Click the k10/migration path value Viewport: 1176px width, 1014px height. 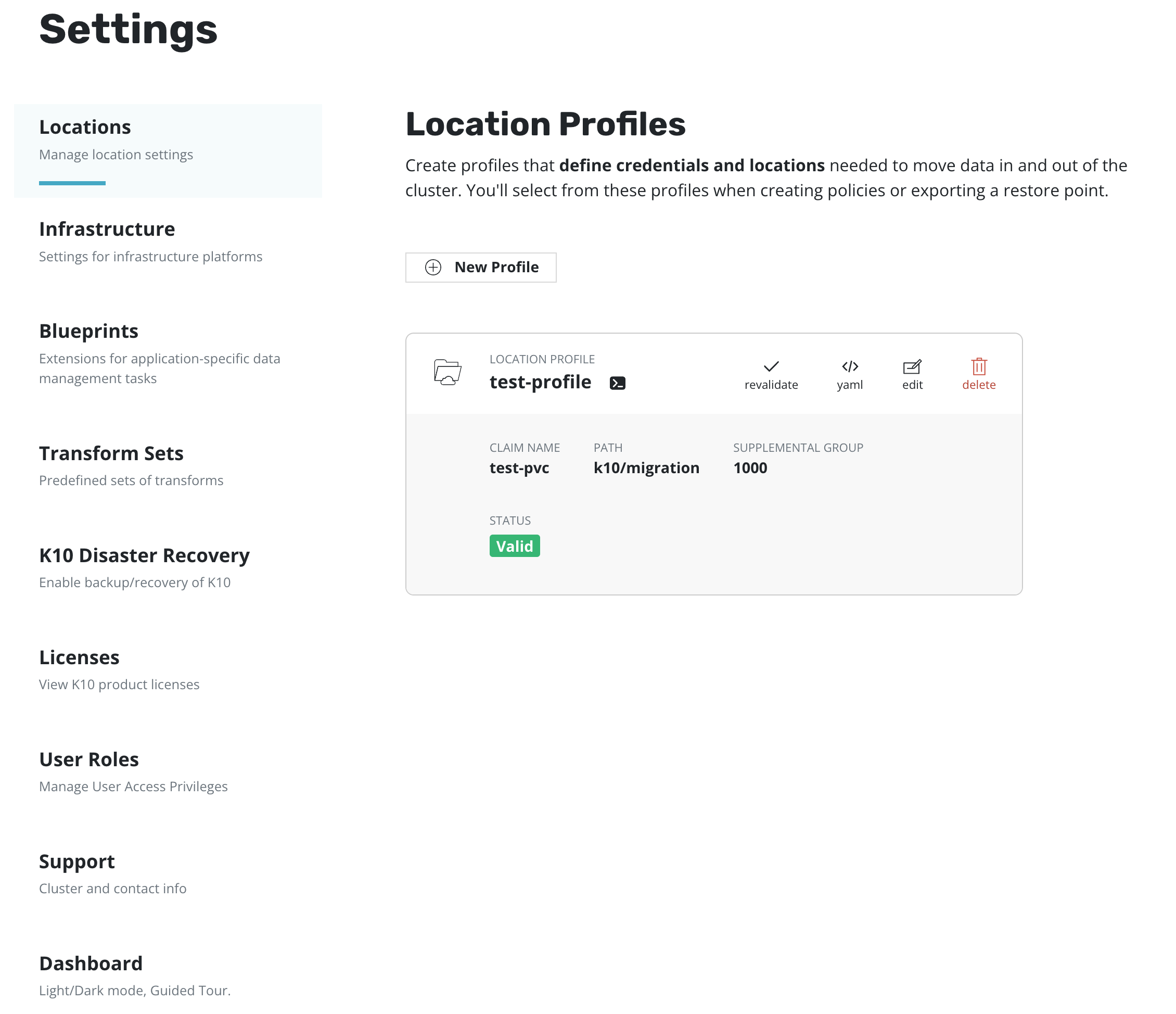click(x=646, y=468)
